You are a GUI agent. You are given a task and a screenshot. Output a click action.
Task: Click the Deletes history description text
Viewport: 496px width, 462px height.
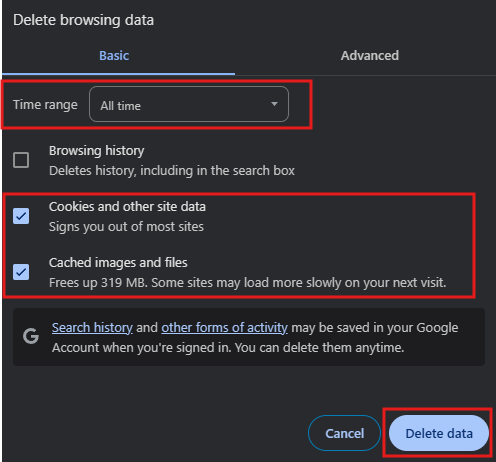click(172, 171)
